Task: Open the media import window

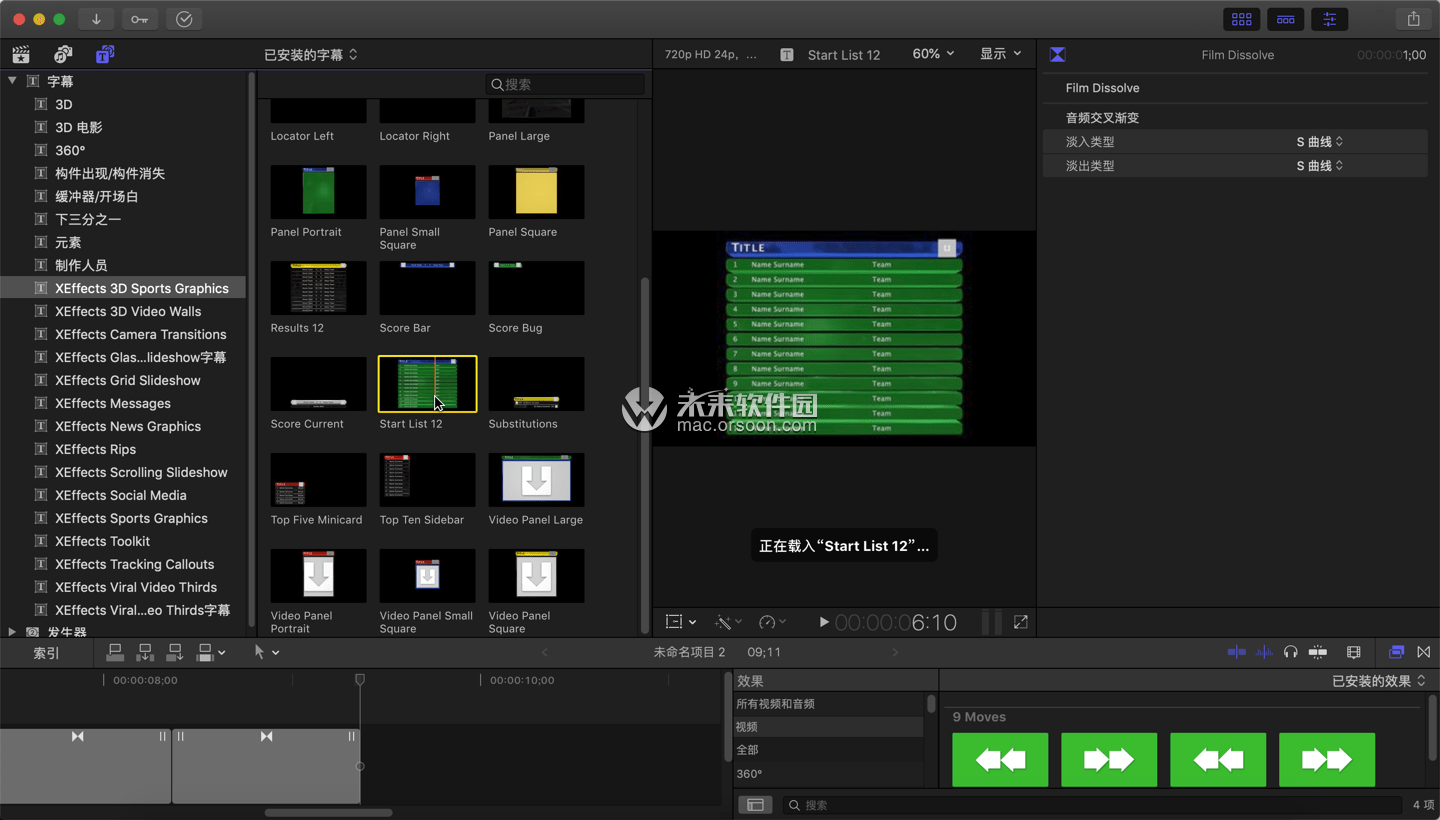Action: point(96,19)
